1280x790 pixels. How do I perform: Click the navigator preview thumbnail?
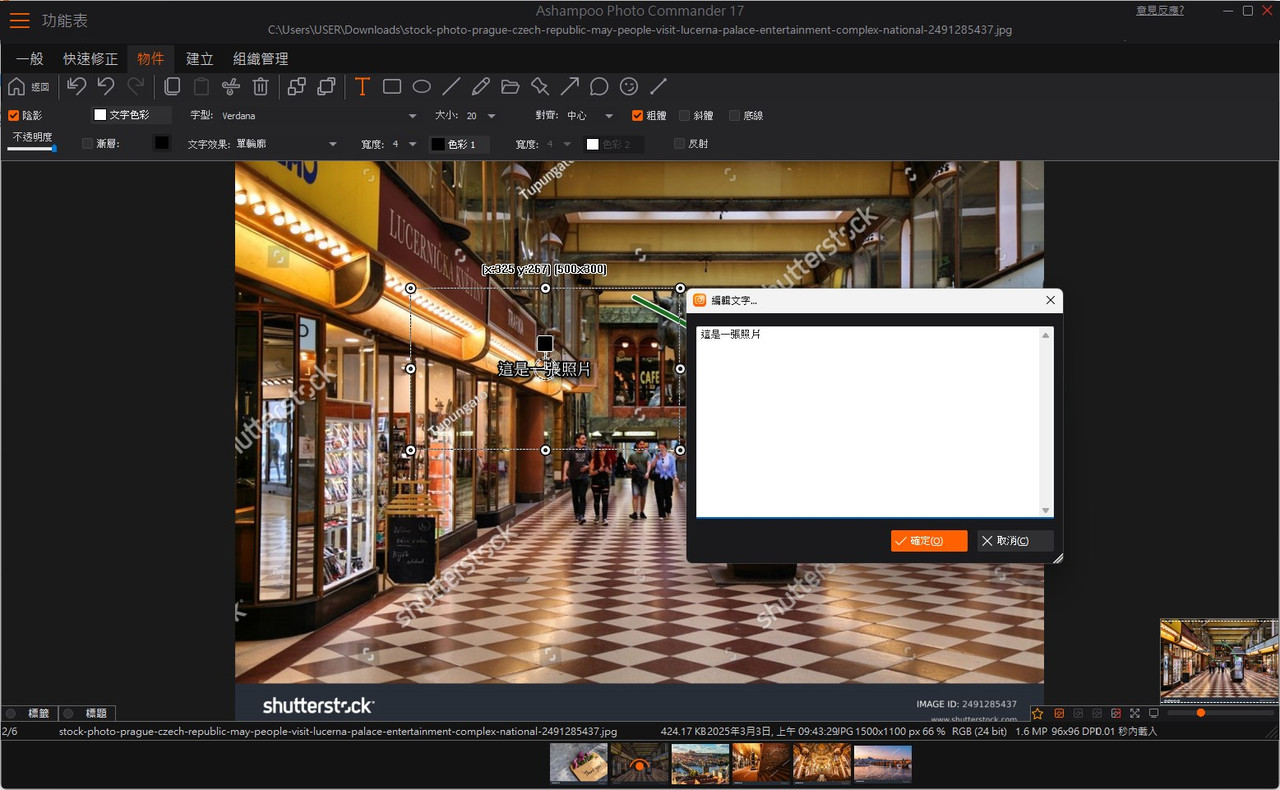(1219, 660)
